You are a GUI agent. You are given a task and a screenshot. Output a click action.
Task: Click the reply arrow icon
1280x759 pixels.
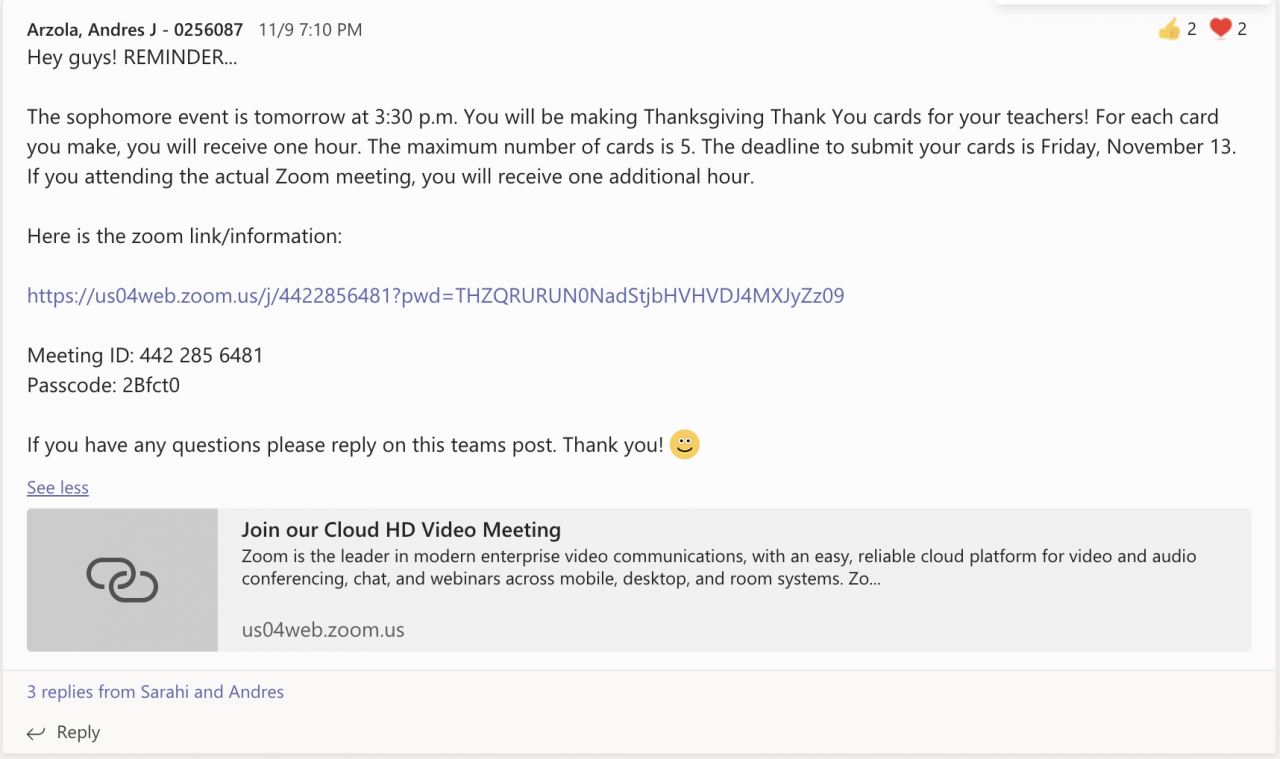coord(36,733)
